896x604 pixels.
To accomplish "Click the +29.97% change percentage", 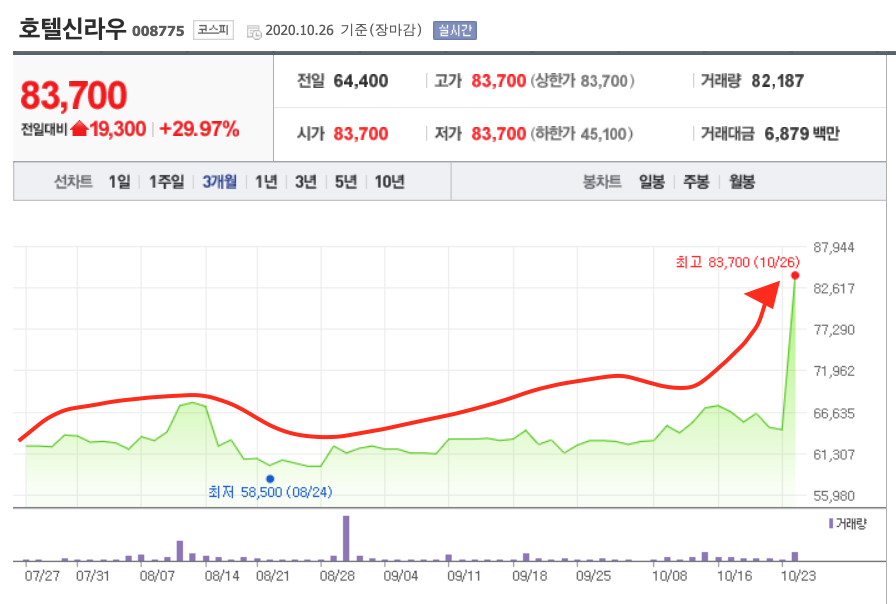I will (199, 129).
